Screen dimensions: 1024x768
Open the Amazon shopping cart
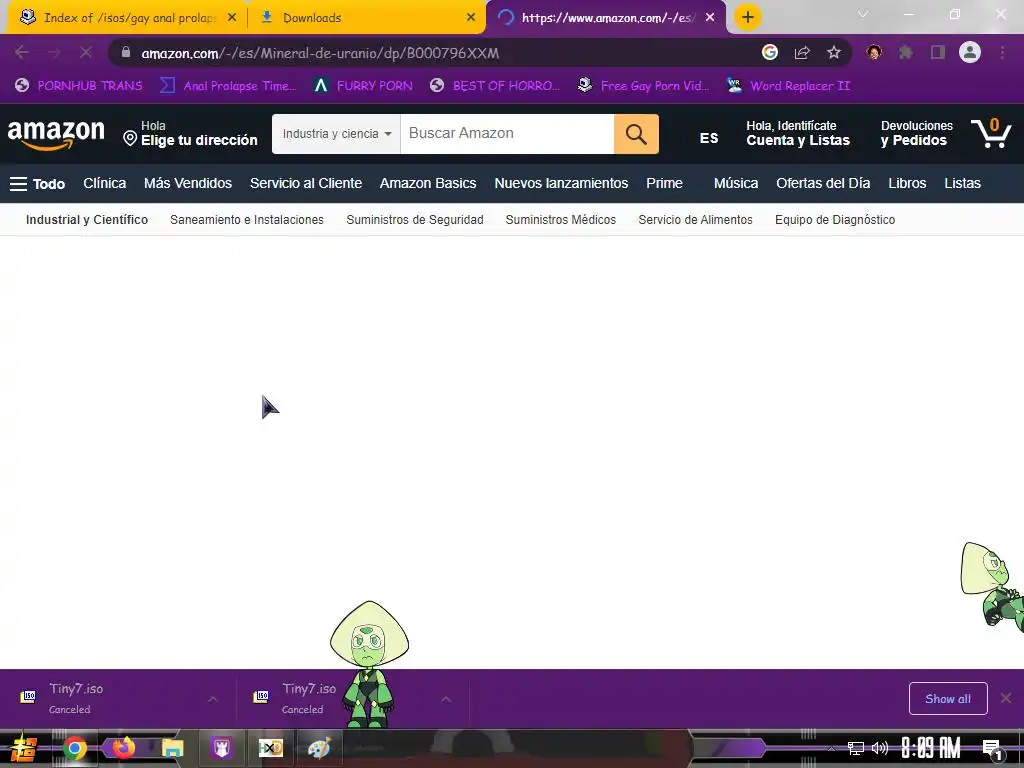[x=991, y=133]
